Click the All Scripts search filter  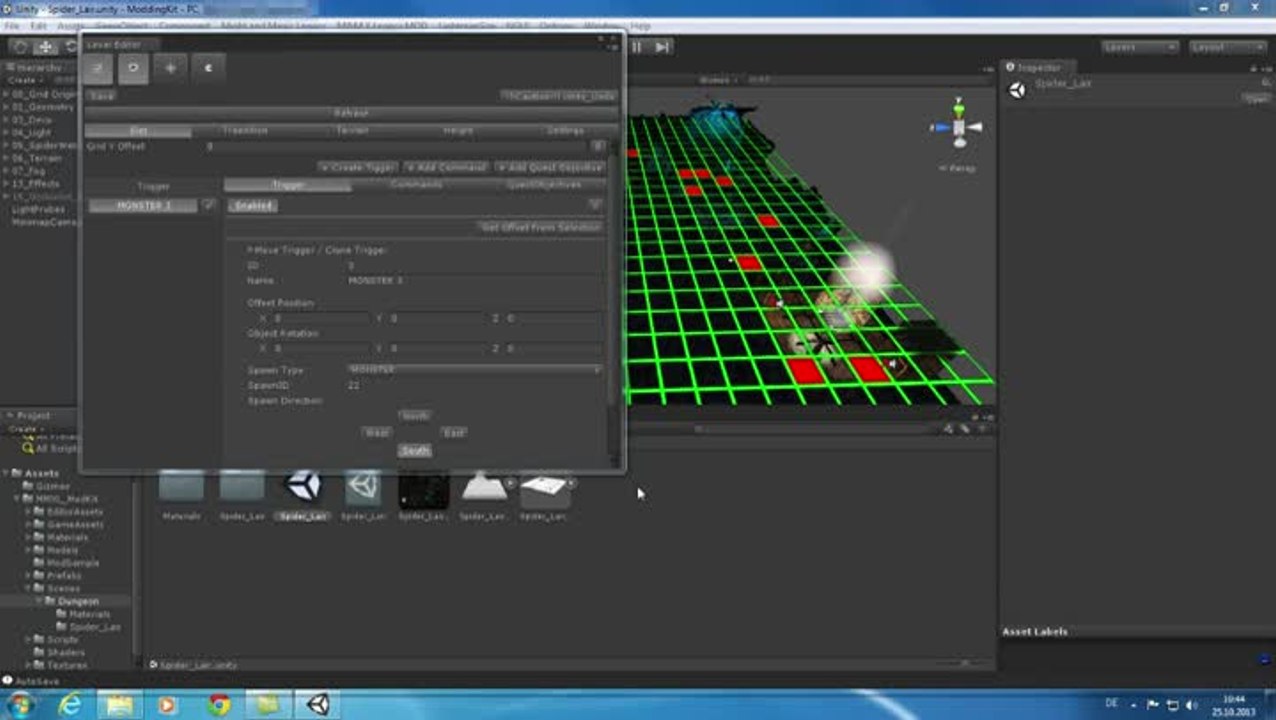coord(56,449)
